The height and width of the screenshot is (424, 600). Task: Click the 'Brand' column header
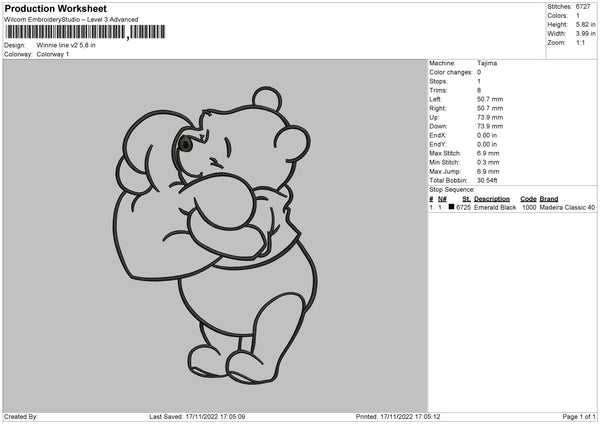point(549,199)
